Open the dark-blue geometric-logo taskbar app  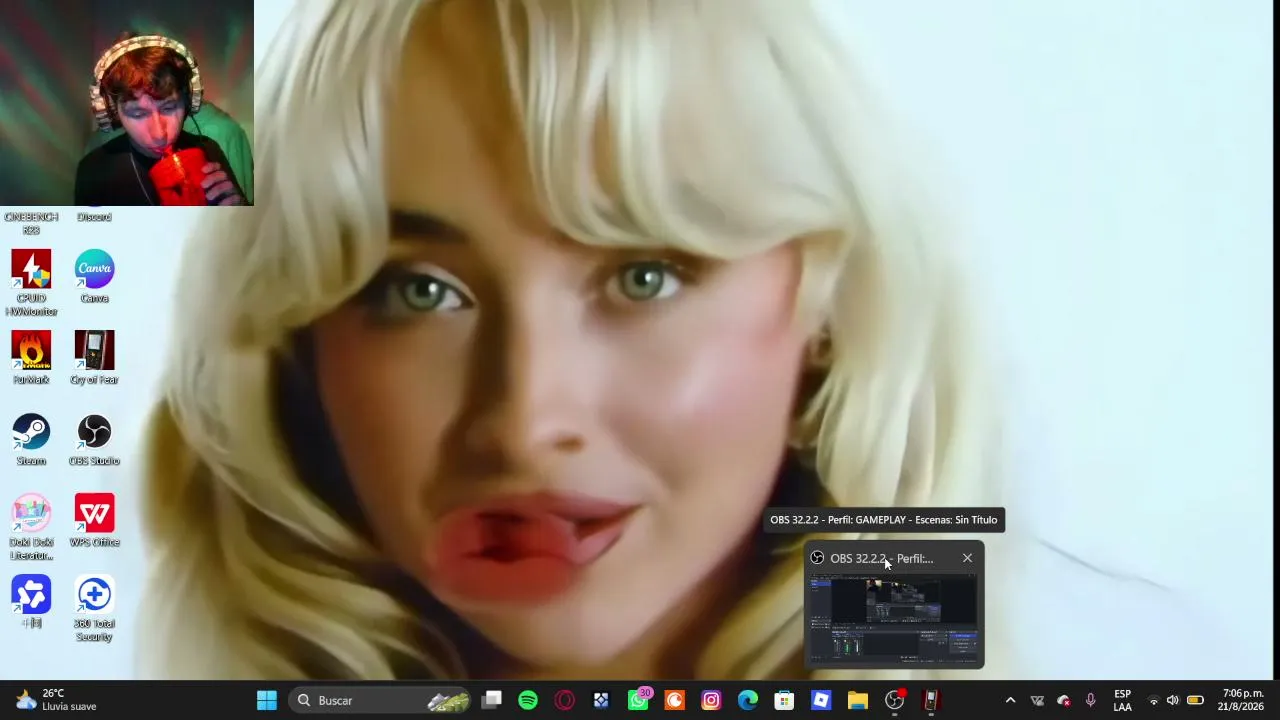601,700
